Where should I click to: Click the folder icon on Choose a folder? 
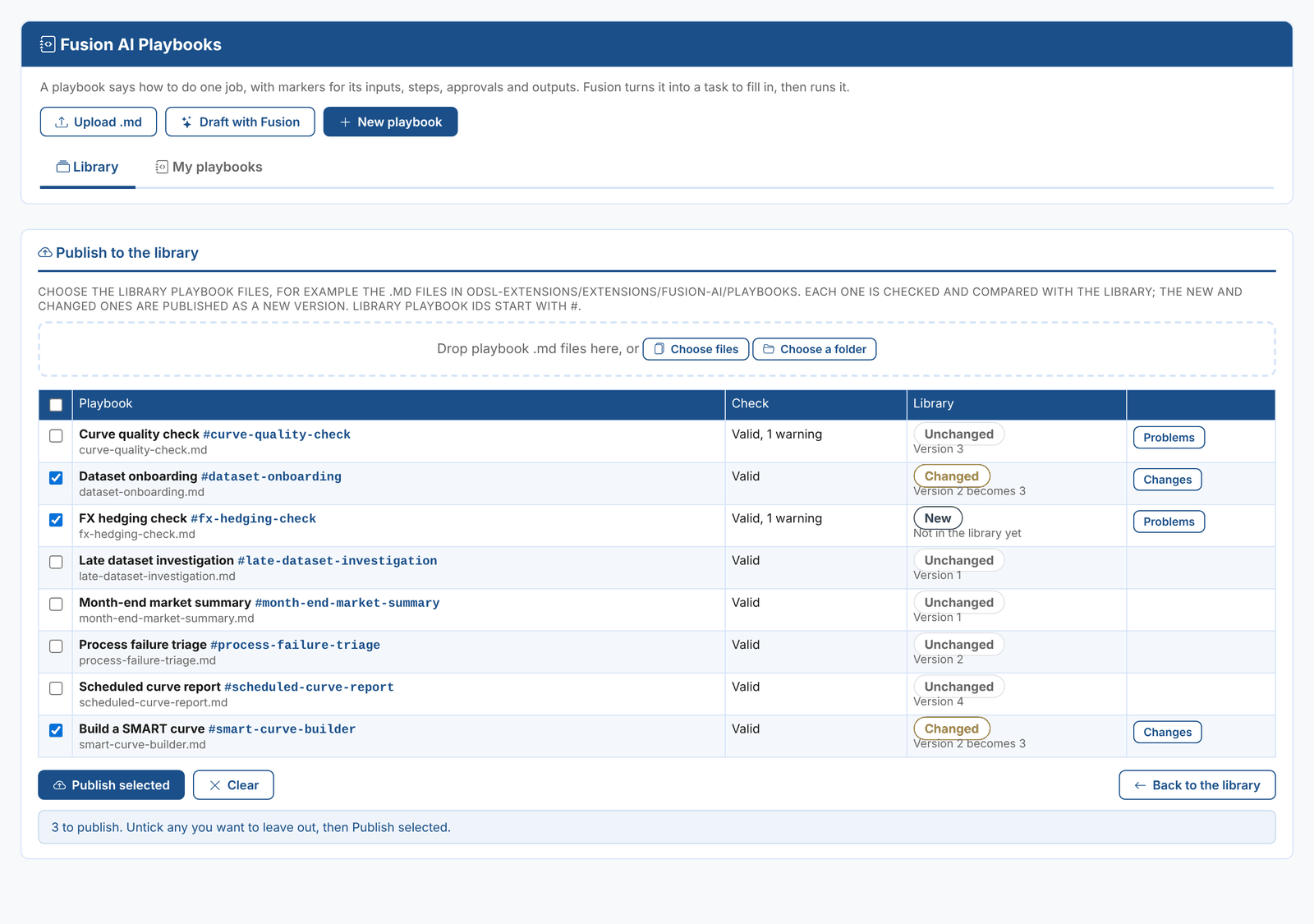[769, 349]
